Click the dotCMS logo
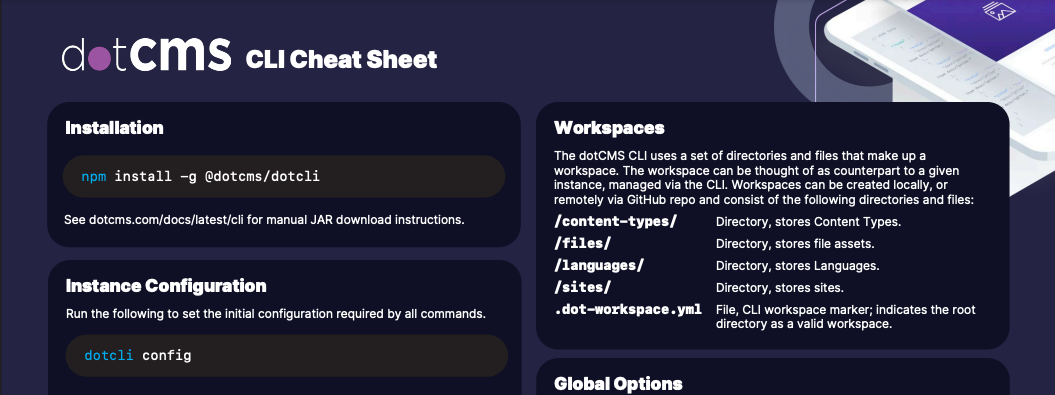The height and width of the screenshot is (395, 1055). [147, 55]
